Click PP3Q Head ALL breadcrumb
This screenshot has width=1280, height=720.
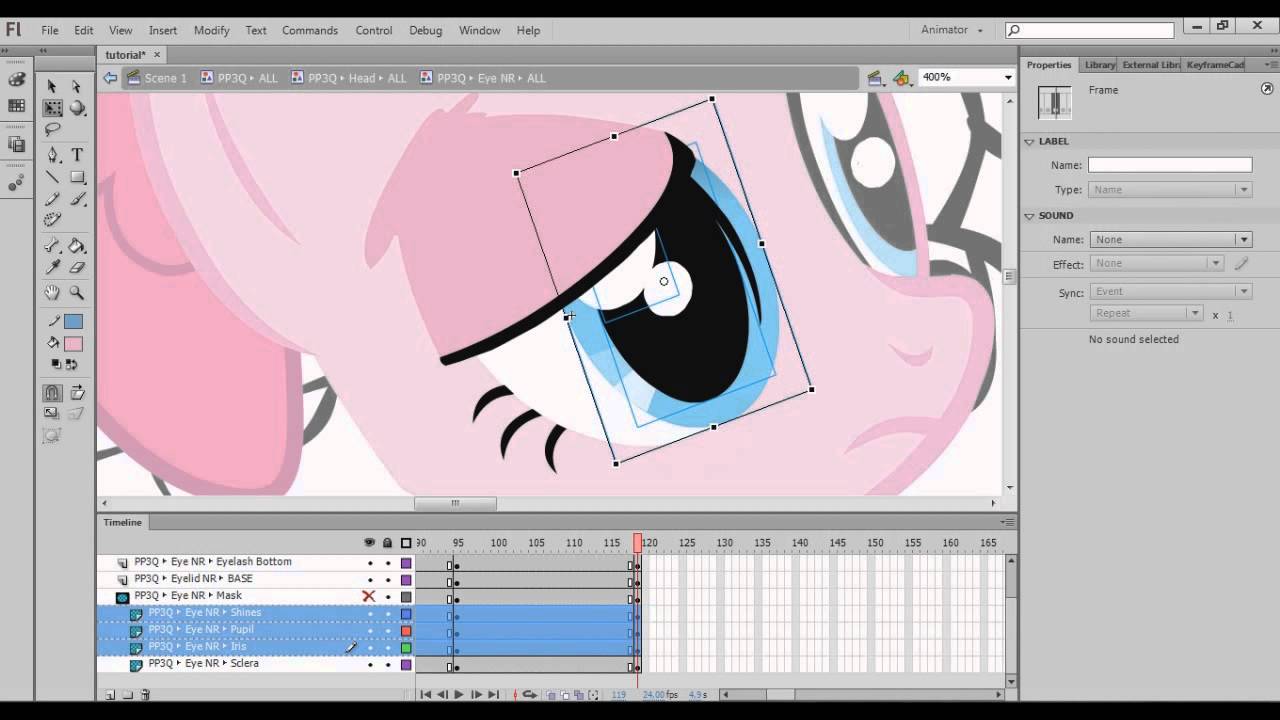coord(349,78)
